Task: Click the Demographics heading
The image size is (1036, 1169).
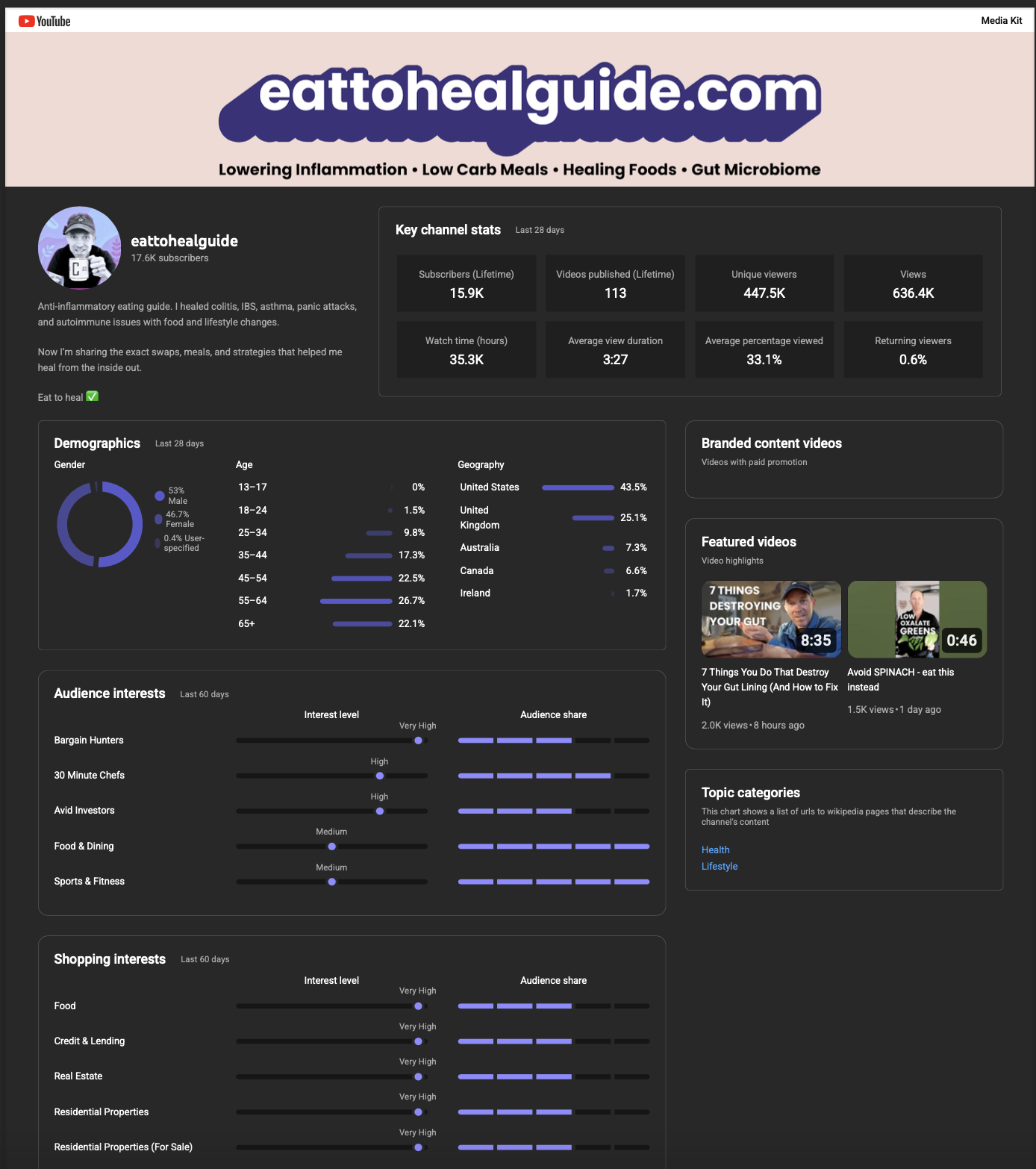Action: coord(97,443)
